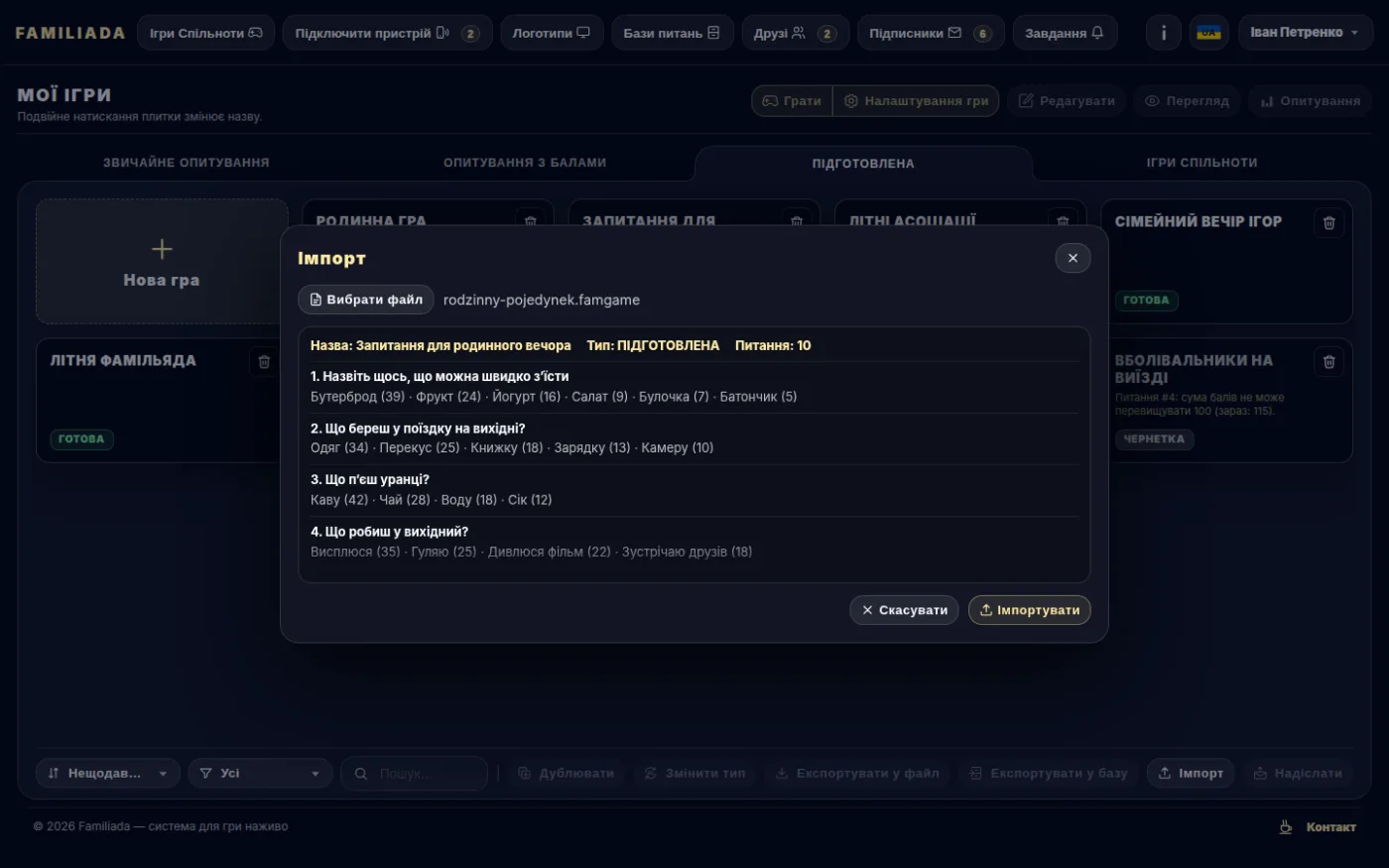1389x868 pixels.
Task: Open the Усі filter dropdown
Action: [x=260, y=774]
